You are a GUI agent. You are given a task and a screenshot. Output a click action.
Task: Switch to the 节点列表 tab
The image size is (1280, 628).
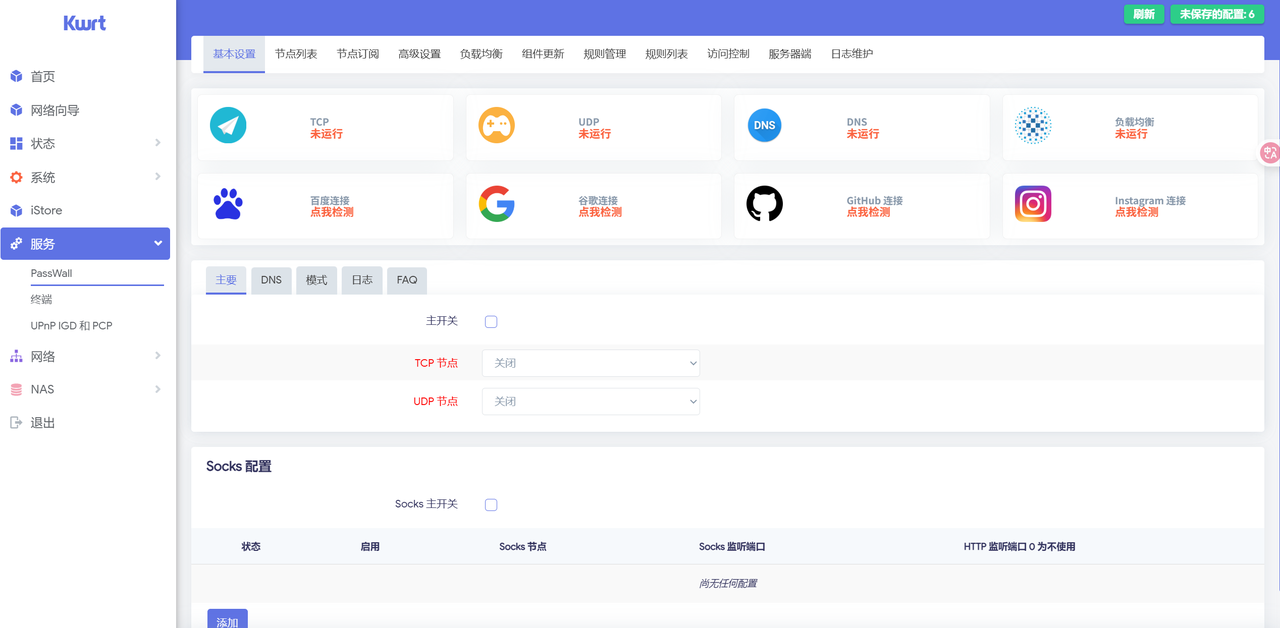pyautogui.click(x=296, y=54)
